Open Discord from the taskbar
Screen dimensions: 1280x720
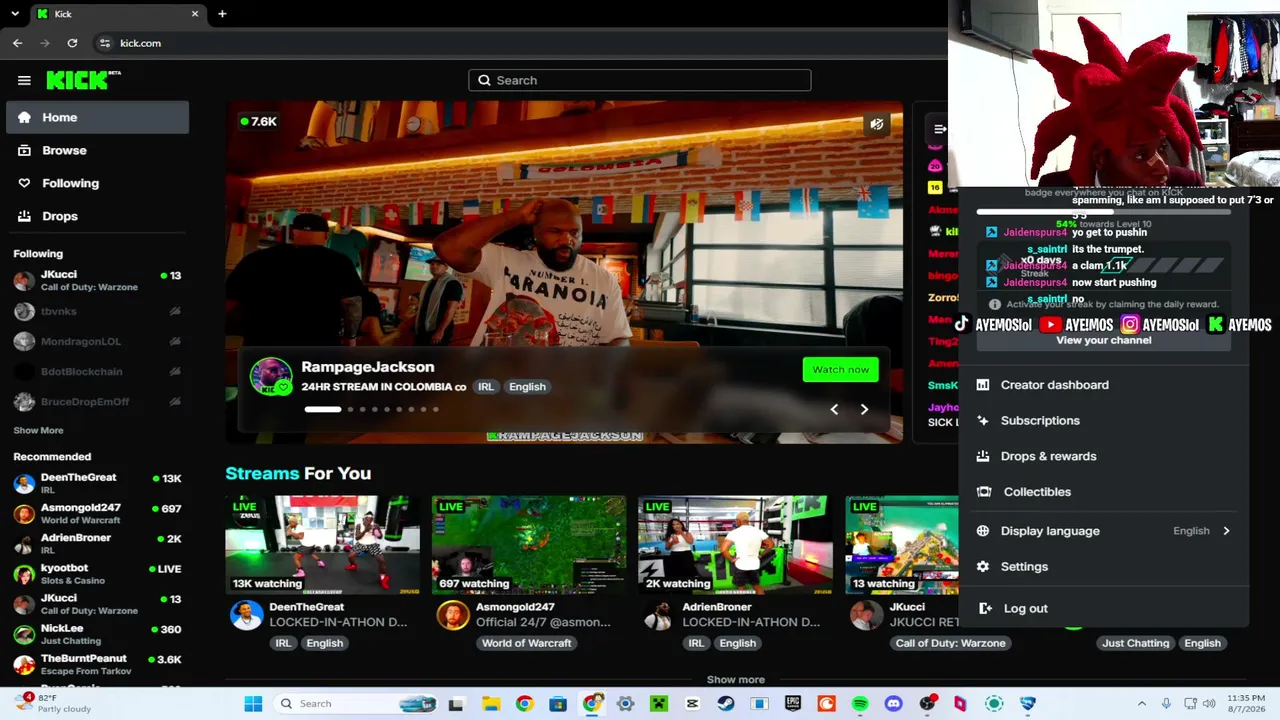tap(893, 704)
